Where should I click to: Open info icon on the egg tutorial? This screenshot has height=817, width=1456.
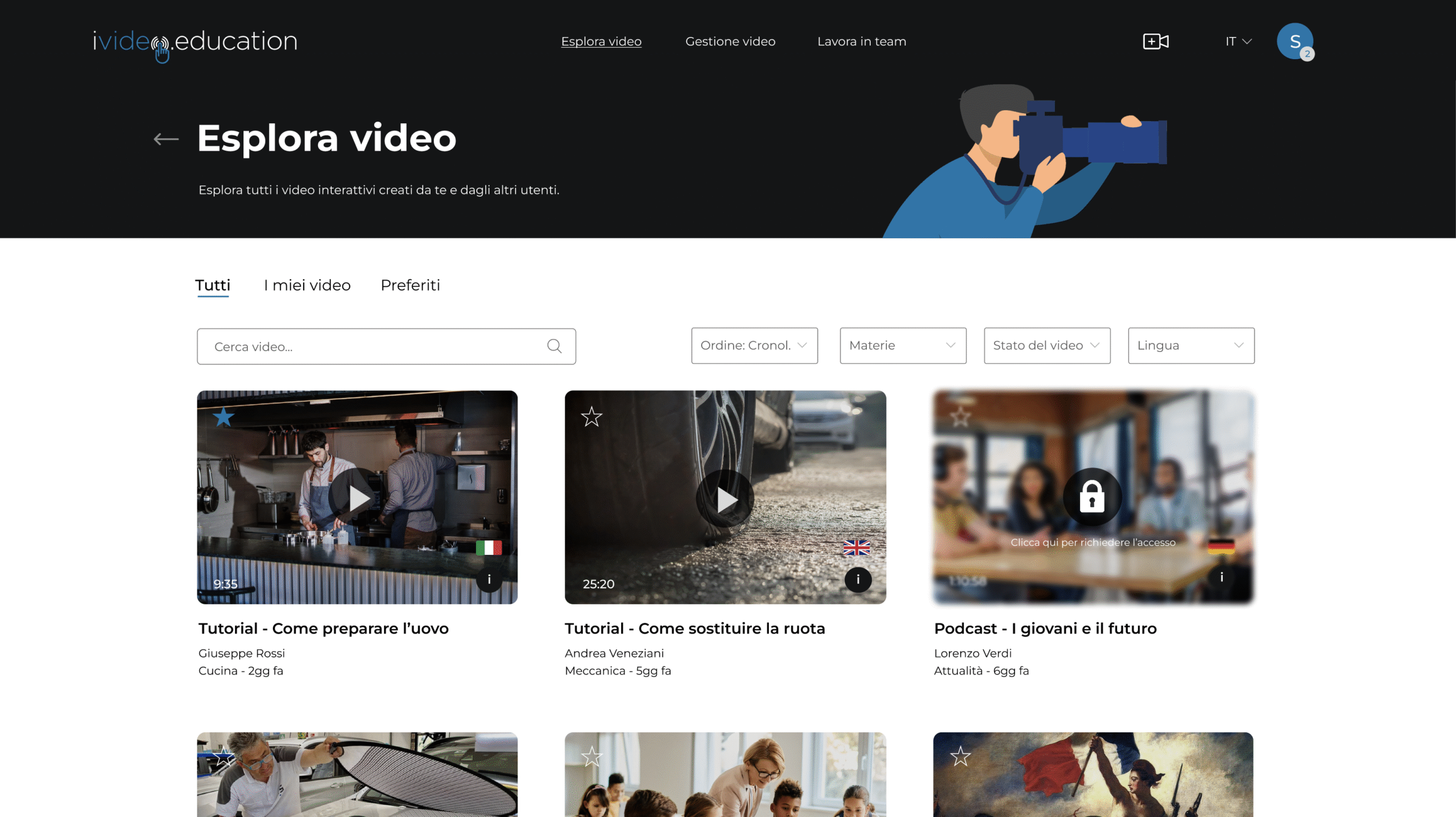click(x=489, y=579)
